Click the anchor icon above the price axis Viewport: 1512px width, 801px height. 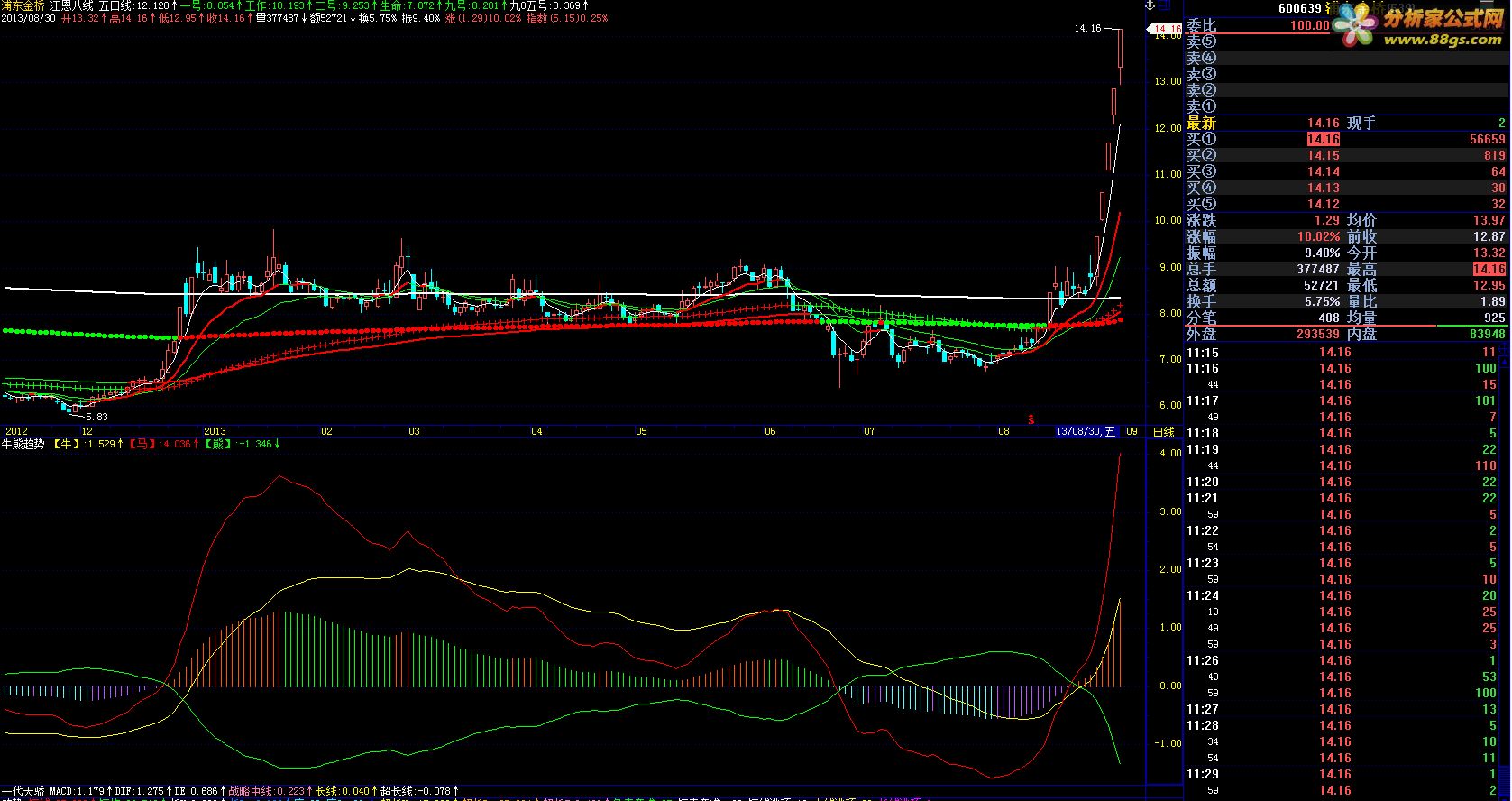coord(1150,6)
